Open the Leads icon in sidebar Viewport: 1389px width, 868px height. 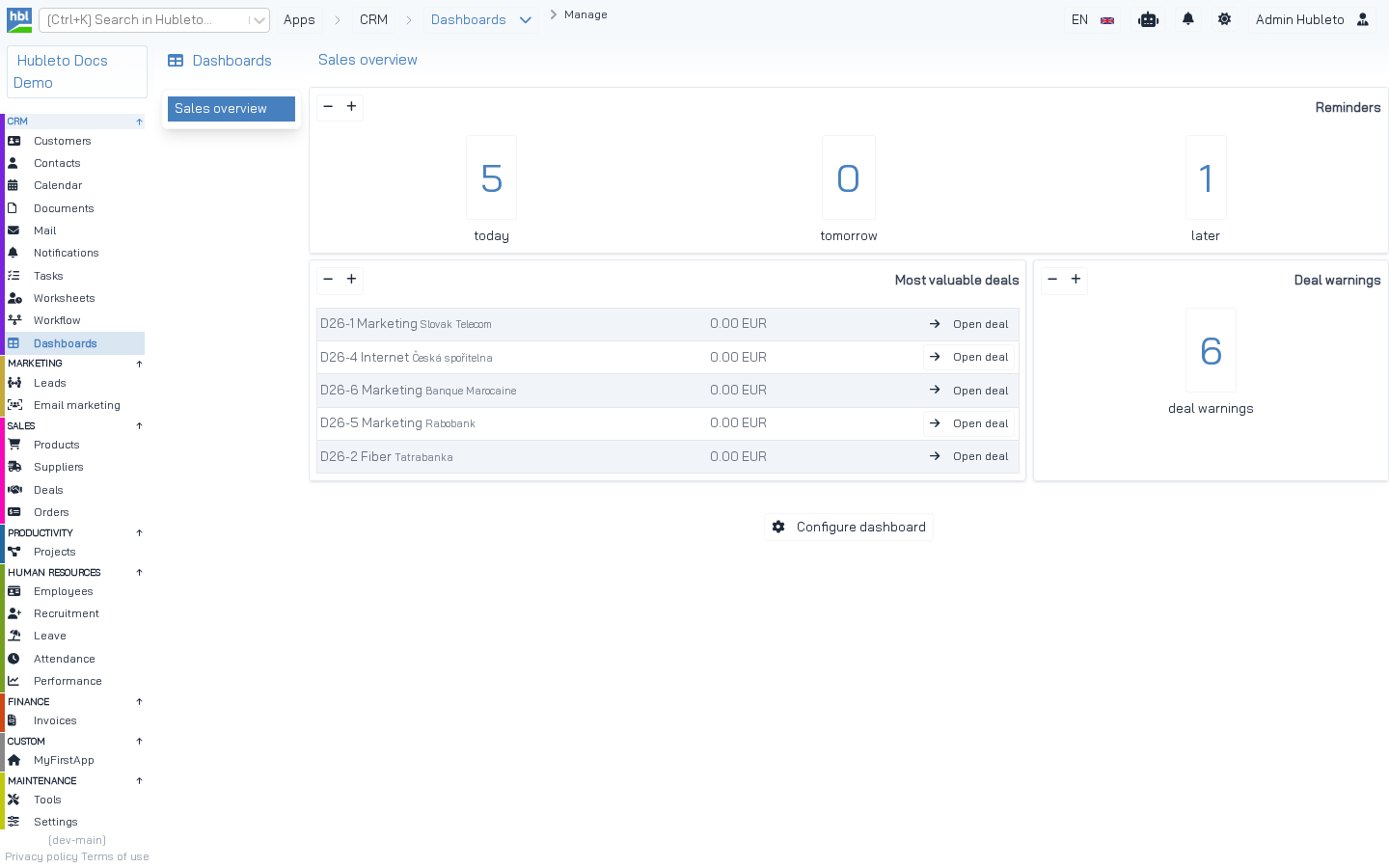(x=14, y=383)
